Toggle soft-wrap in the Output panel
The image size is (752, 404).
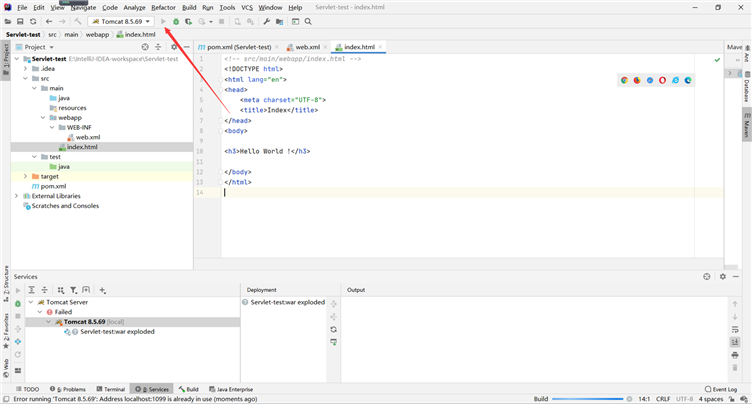pos(735,330)
